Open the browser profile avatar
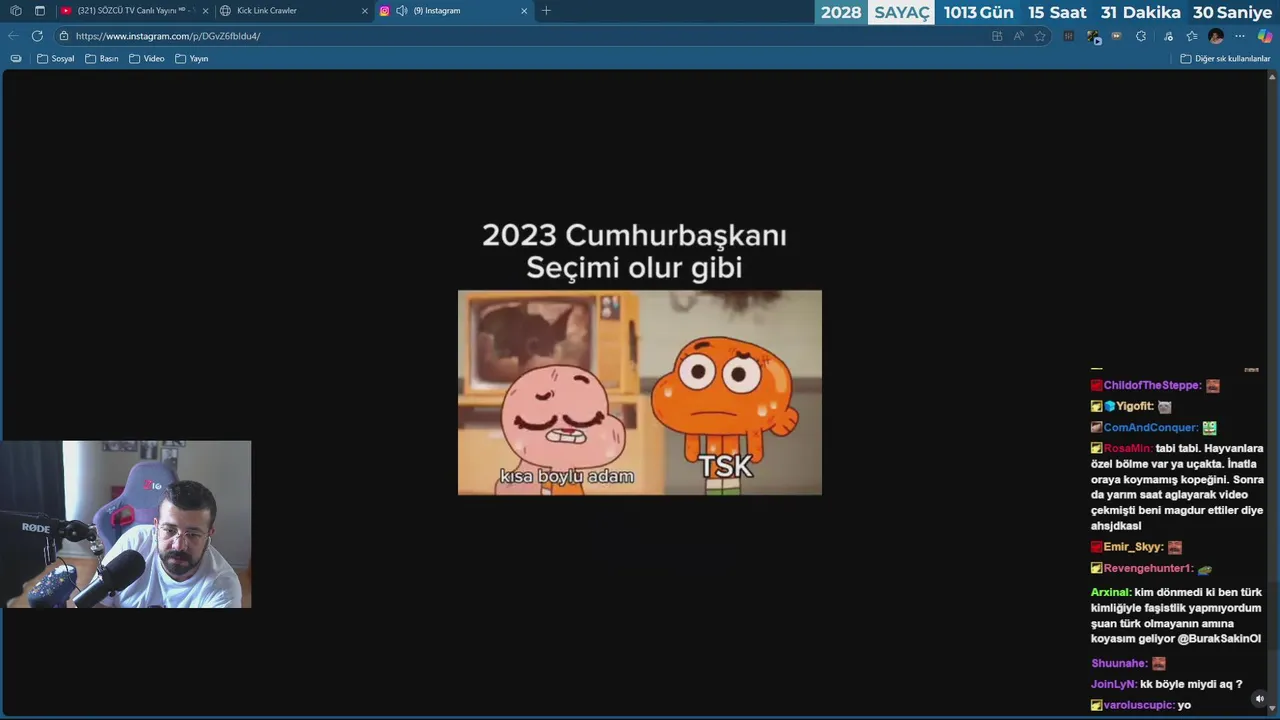This screenshot has height=720, width=1280. (1216, 36)
